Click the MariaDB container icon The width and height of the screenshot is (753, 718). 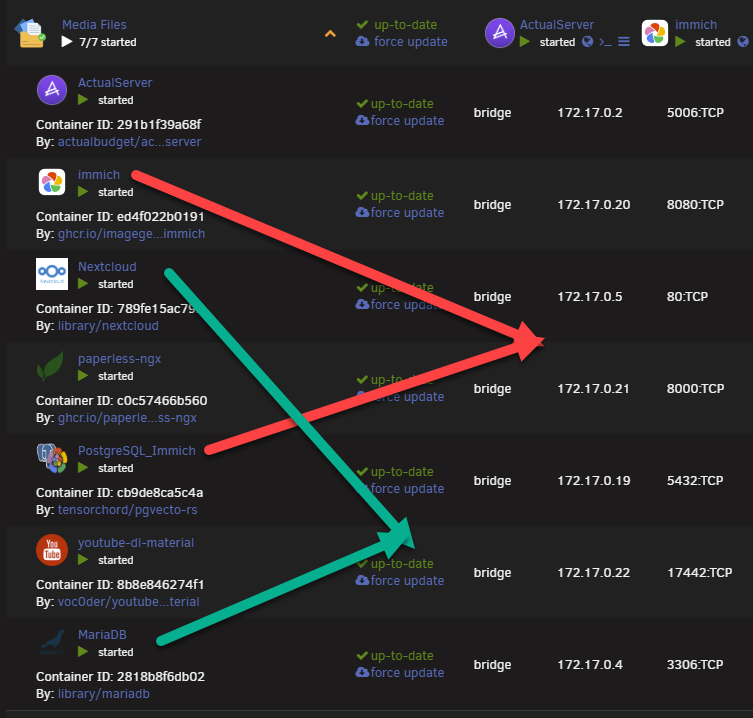pyautogui.click(x=52, y=643)
